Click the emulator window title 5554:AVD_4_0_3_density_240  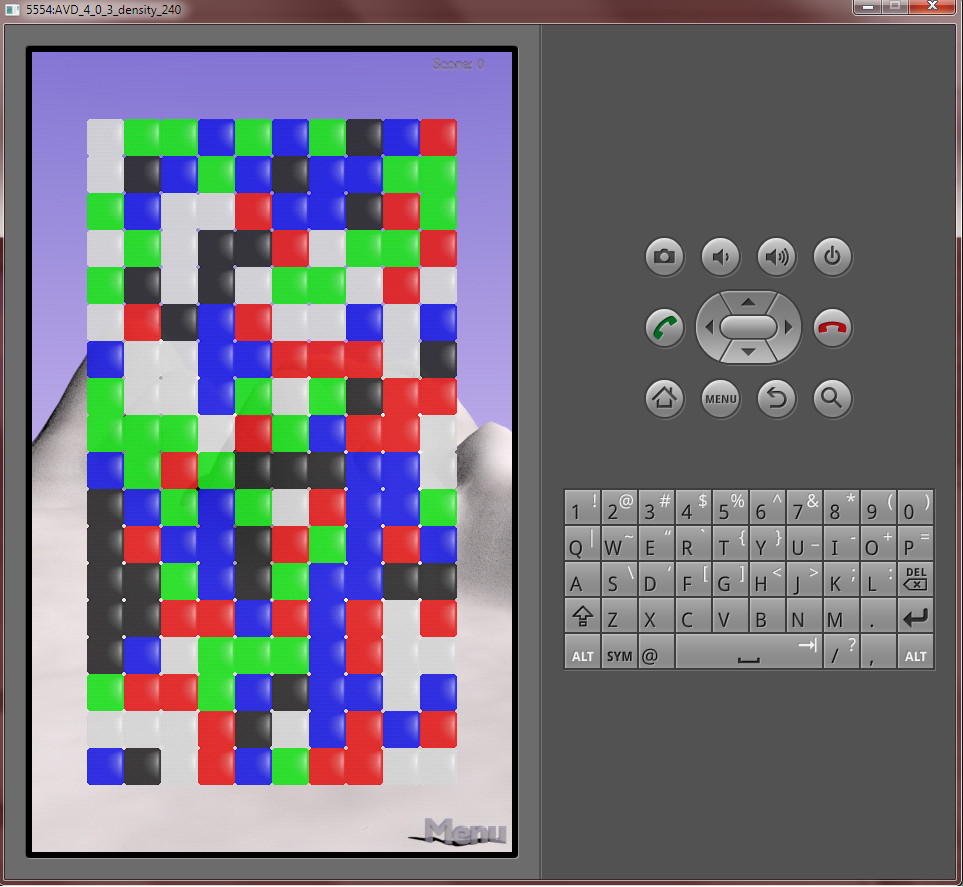point(103,10)
